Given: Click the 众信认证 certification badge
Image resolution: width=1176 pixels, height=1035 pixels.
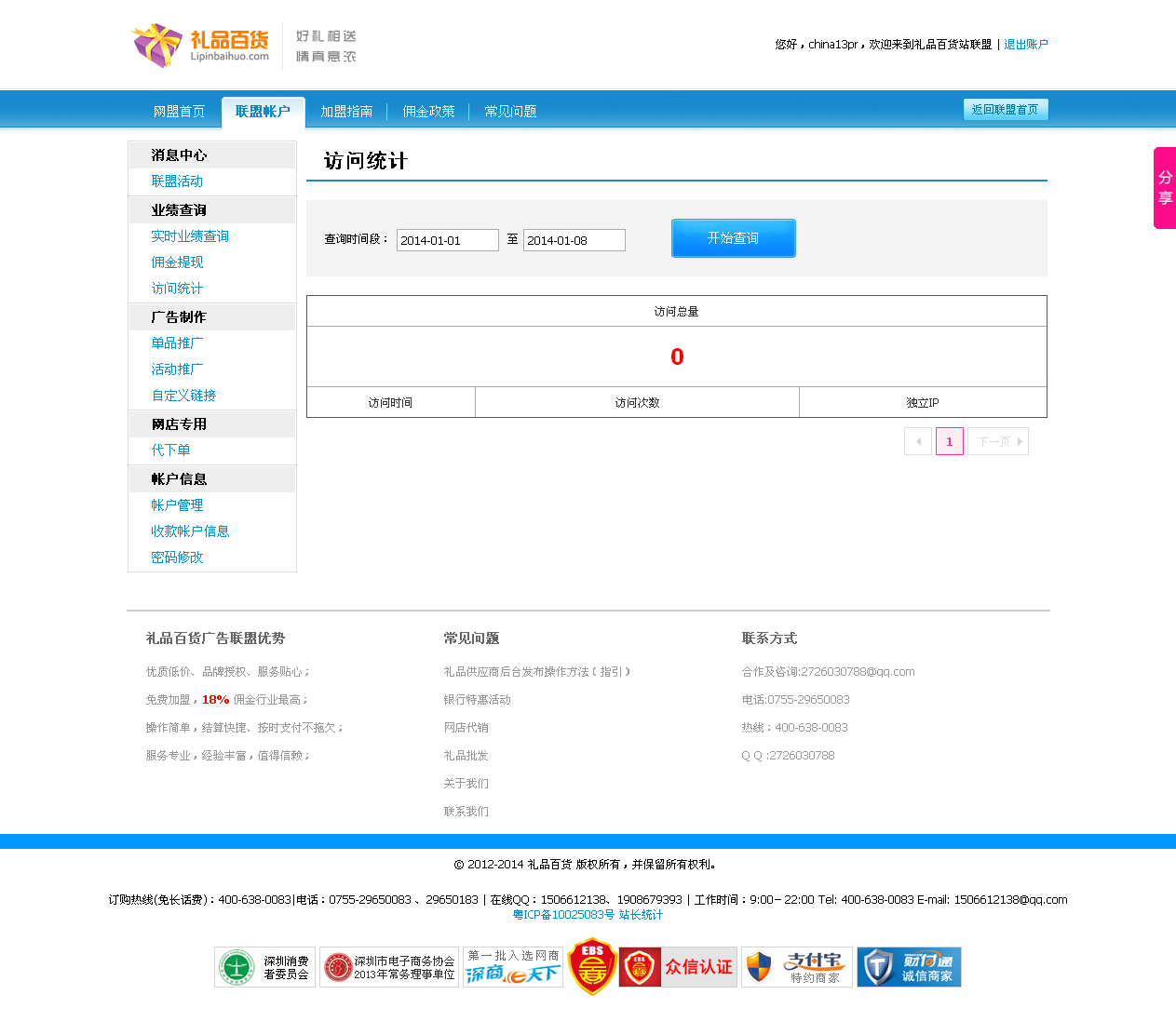Looking at the screenshot, I should point(678,967).
